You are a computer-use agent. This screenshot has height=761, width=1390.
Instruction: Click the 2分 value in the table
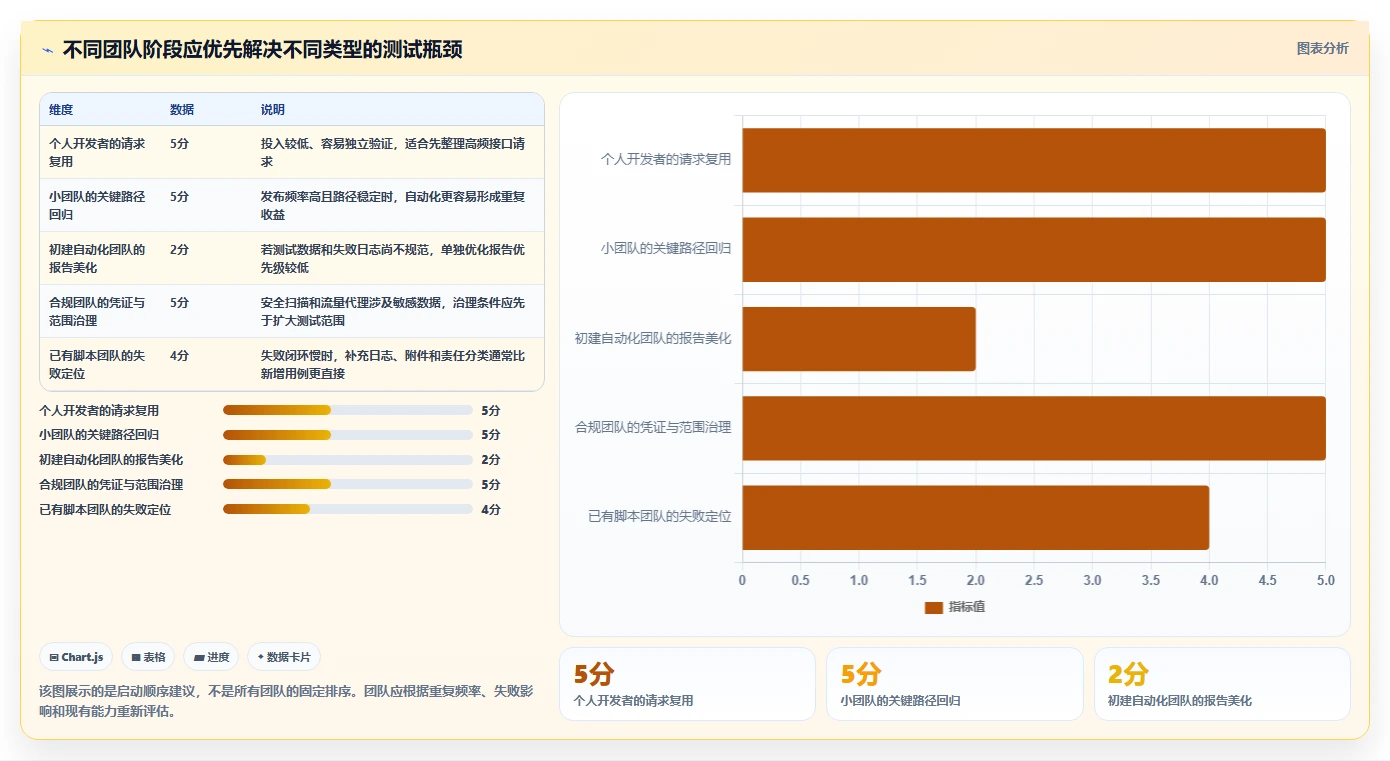[x=179, y=249]
